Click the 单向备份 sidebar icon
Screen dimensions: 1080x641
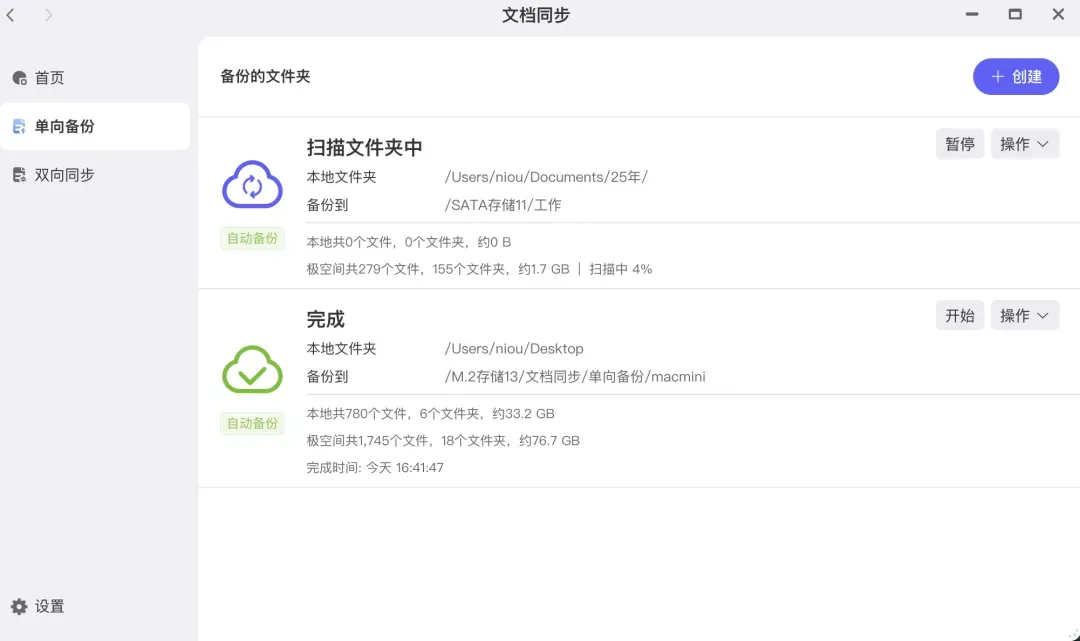[19, 127]
